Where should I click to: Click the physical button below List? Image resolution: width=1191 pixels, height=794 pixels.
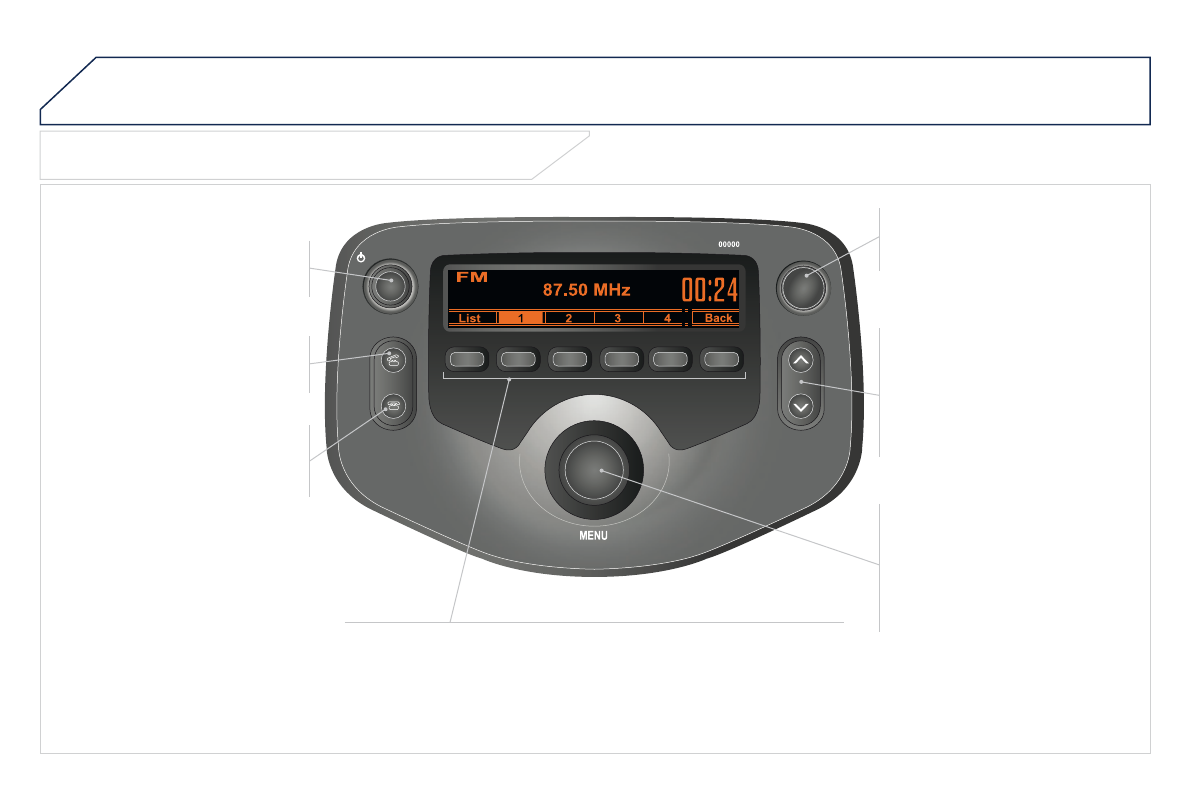467,359
